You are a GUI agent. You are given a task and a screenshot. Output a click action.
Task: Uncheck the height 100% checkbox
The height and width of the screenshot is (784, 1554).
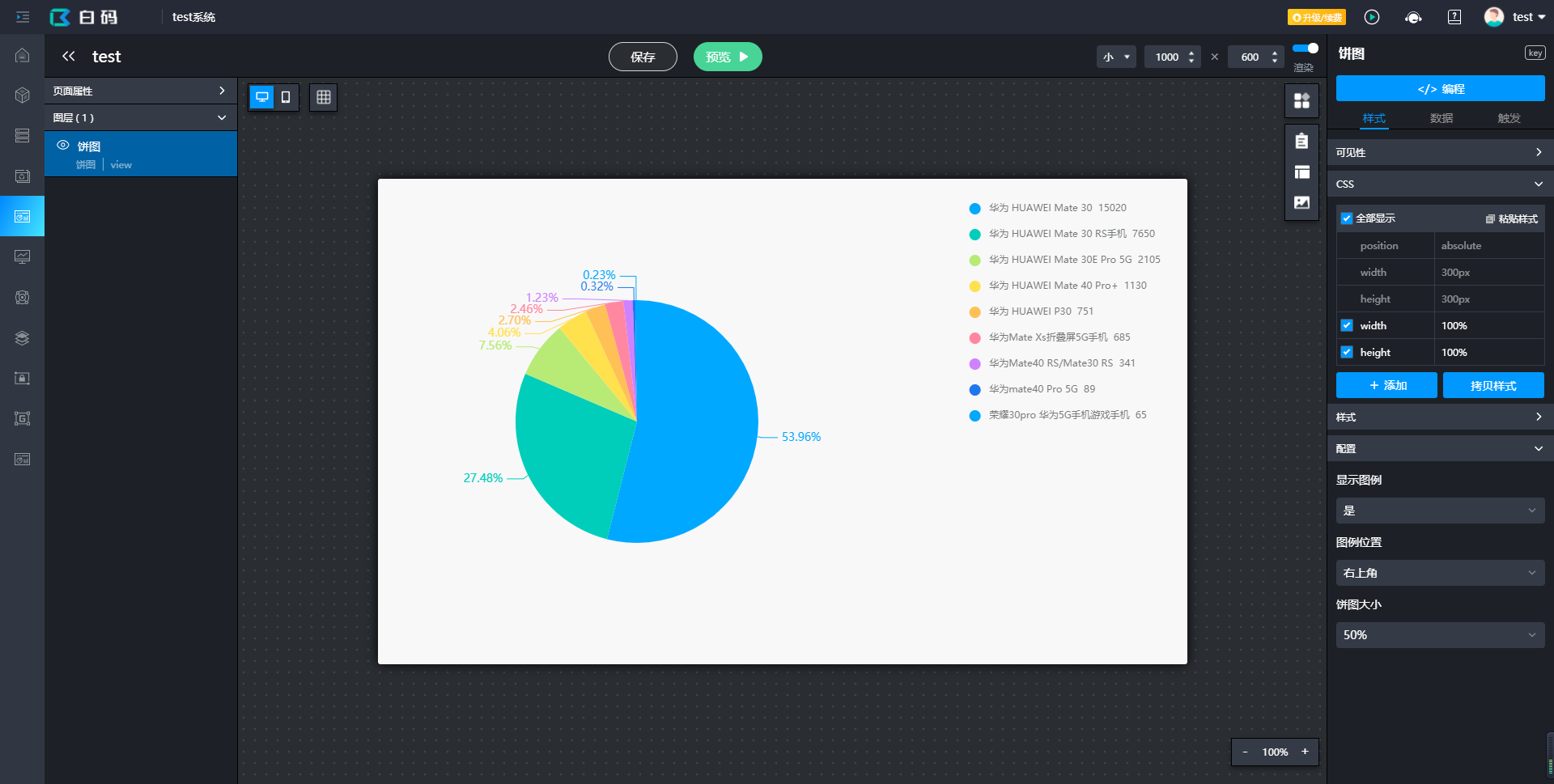(x=1347, y=352)
